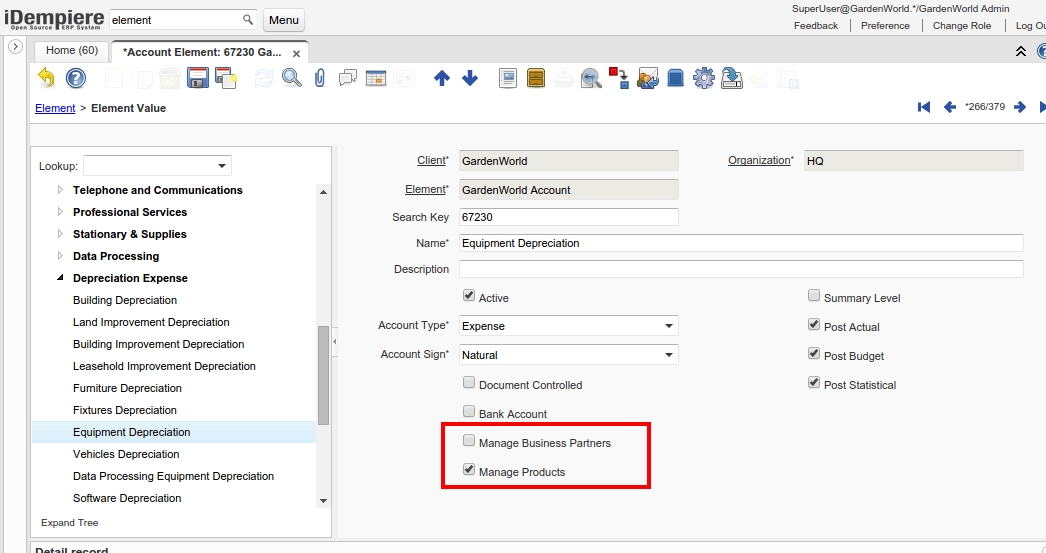Click into the Description input field
This screenshot has width=1046, height=553.
click(740, 269)
